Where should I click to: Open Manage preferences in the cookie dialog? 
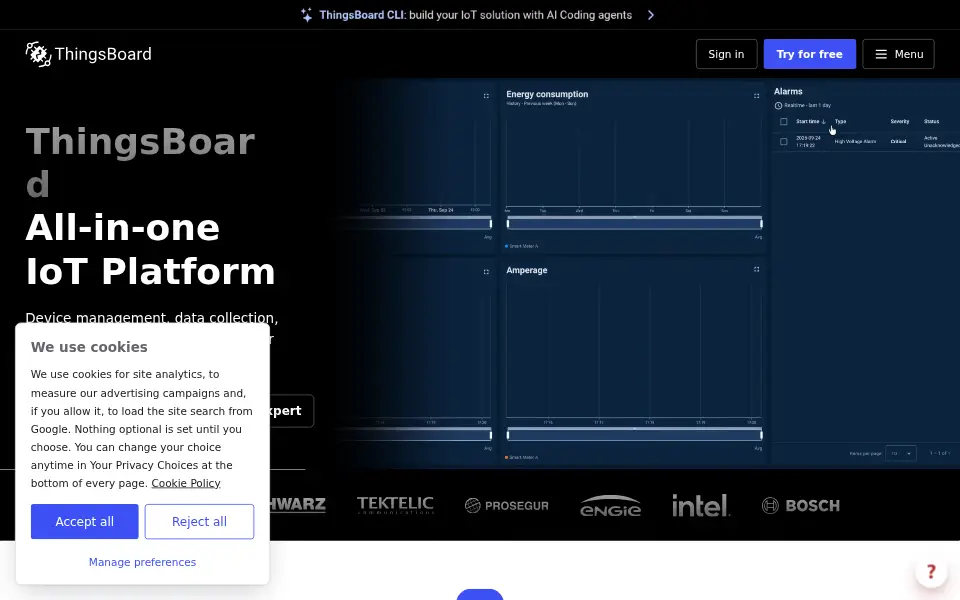pos(143,562)
